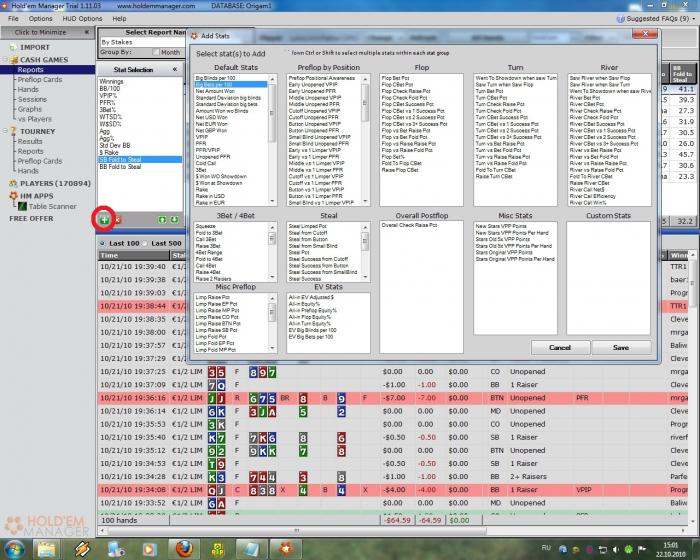Open the media player taskbar icon
The image size is (700, 560).
tap(150, 549)
